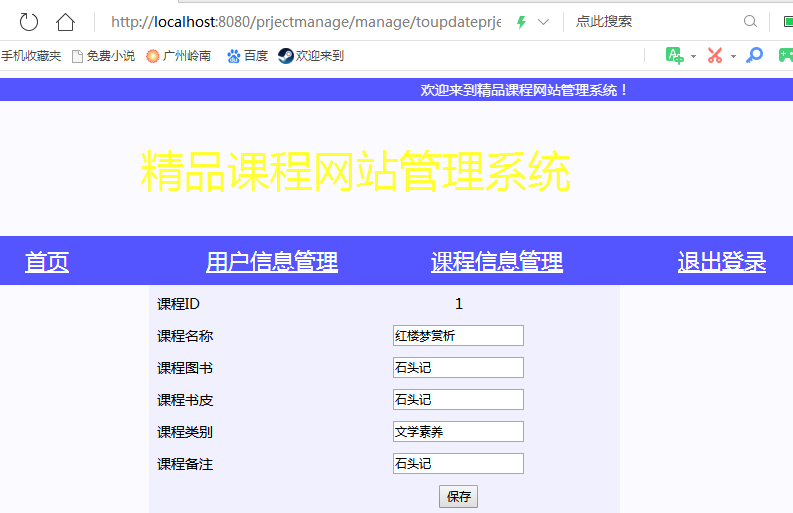Open the 百度 bookmark

[x=247, y=56]
